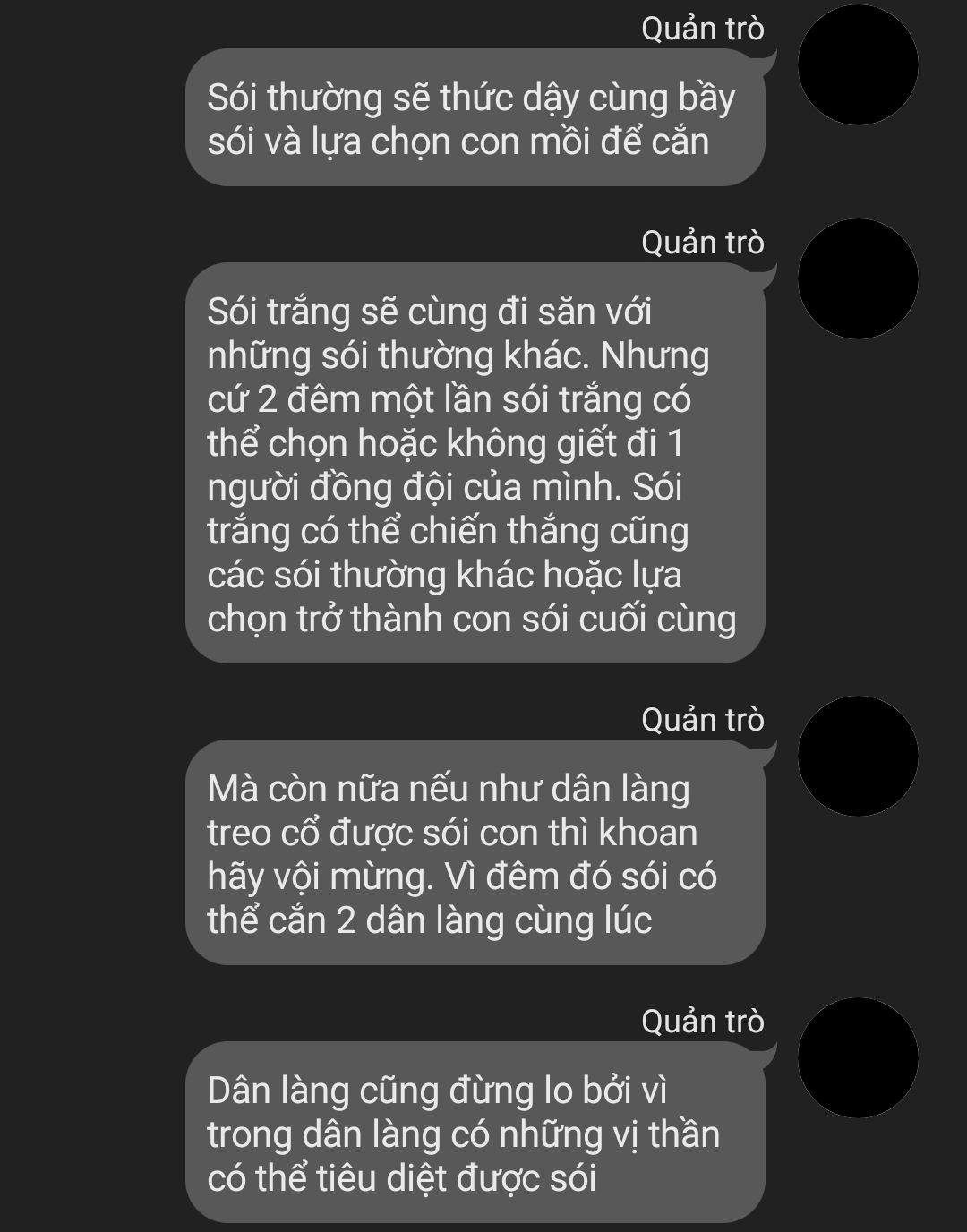Viewport: 967px width, 1232px height.
Task: Tap avatar next to 'Sói trắng sẽ cùng đi săn' message
Action: 858,278
